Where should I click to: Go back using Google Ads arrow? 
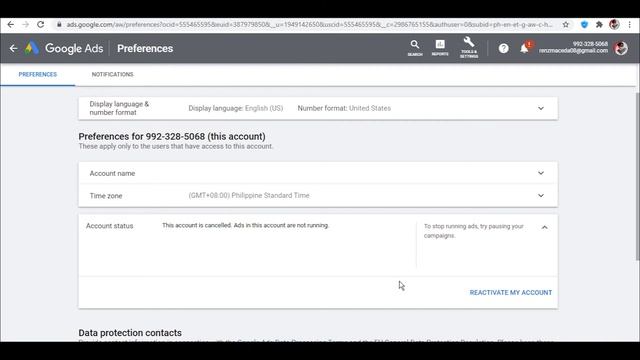[13, 48]
